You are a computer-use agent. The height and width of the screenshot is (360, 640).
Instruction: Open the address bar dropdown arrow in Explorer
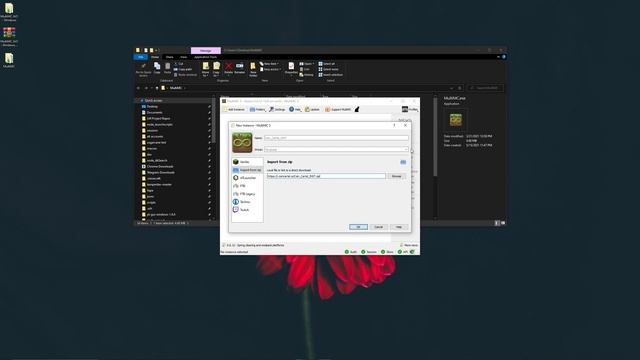(451, 88)
